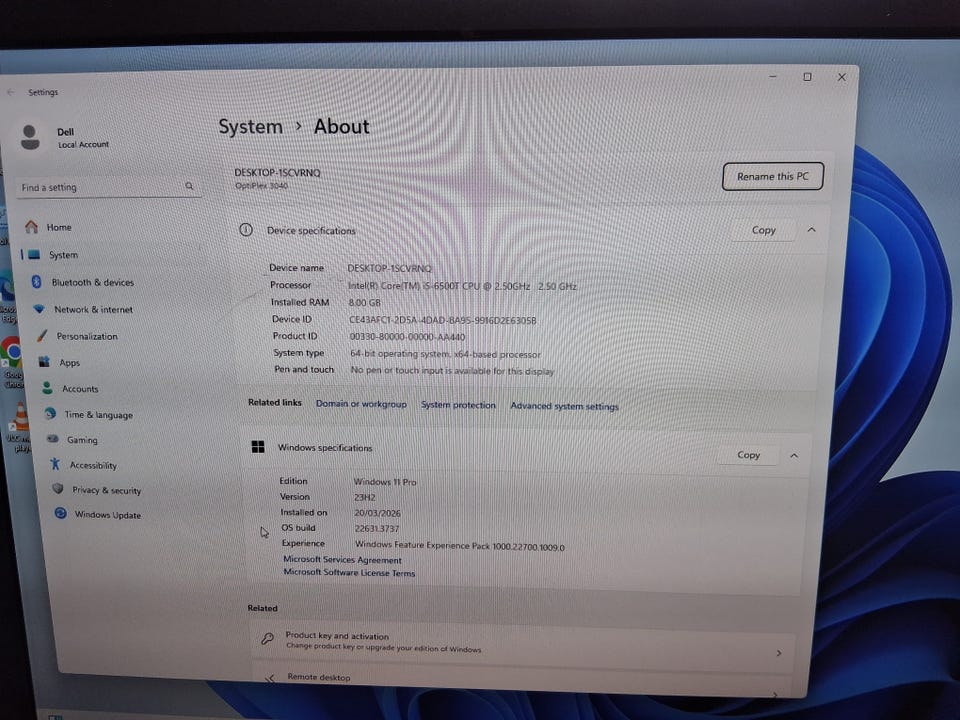960x720 pixels.
Task: Select the Windows 11 Pro edition text
Action: [x=384, y=482]
